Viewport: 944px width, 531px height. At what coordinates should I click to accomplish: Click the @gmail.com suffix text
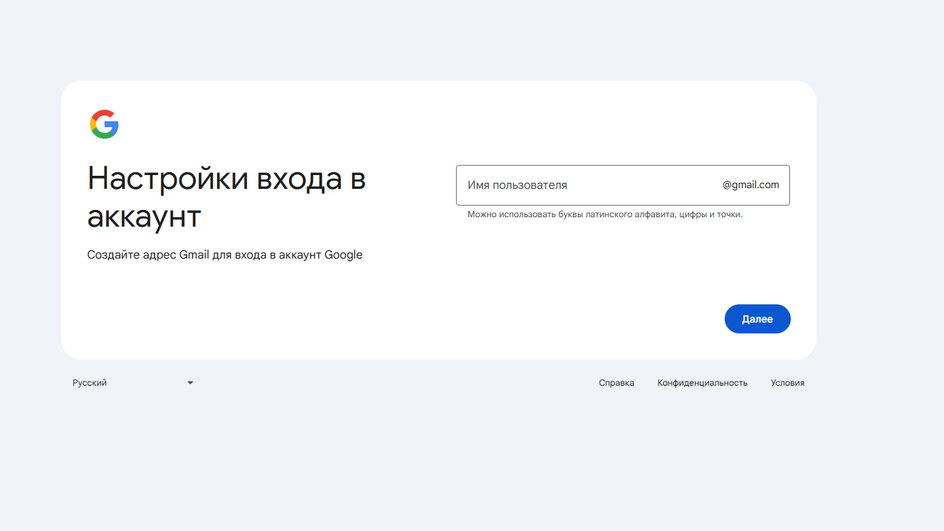coord(750,185)
